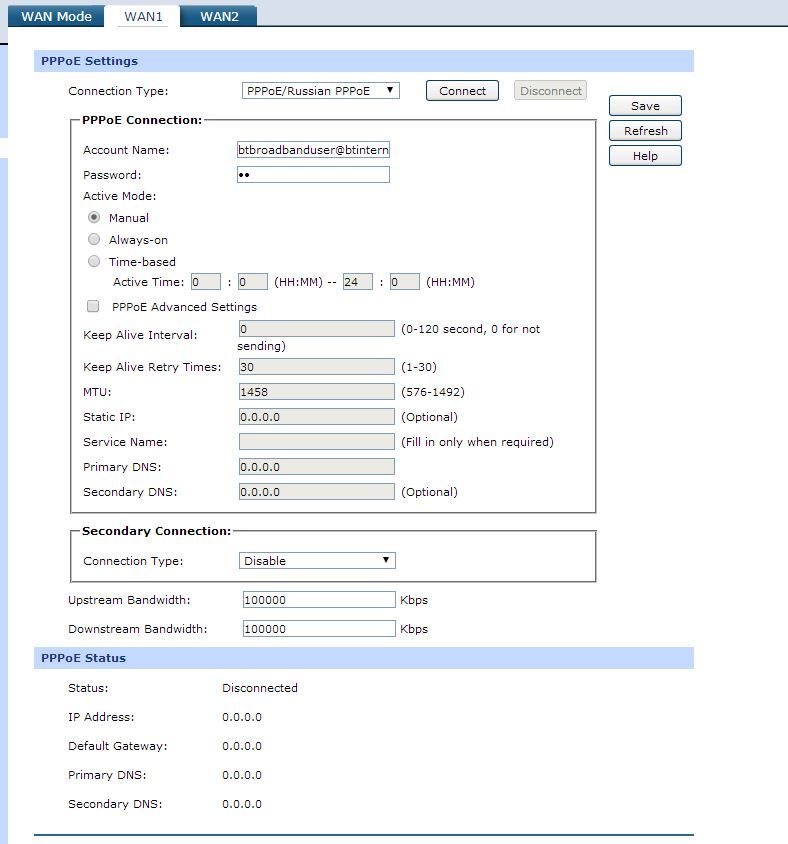Select the Manual active mode radio button
The width and height of the screenshot is (788, 844).
click(94, 217)
